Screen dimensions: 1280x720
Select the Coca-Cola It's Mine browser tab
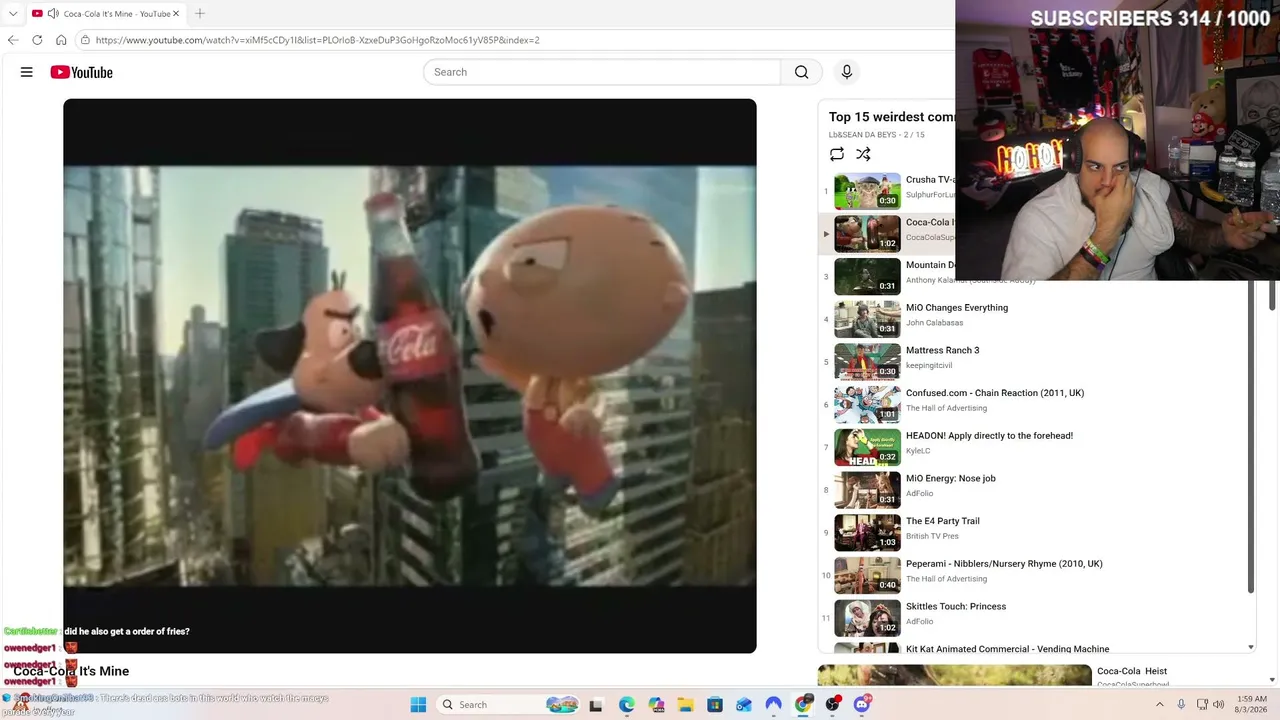click(x=106, y=14)
